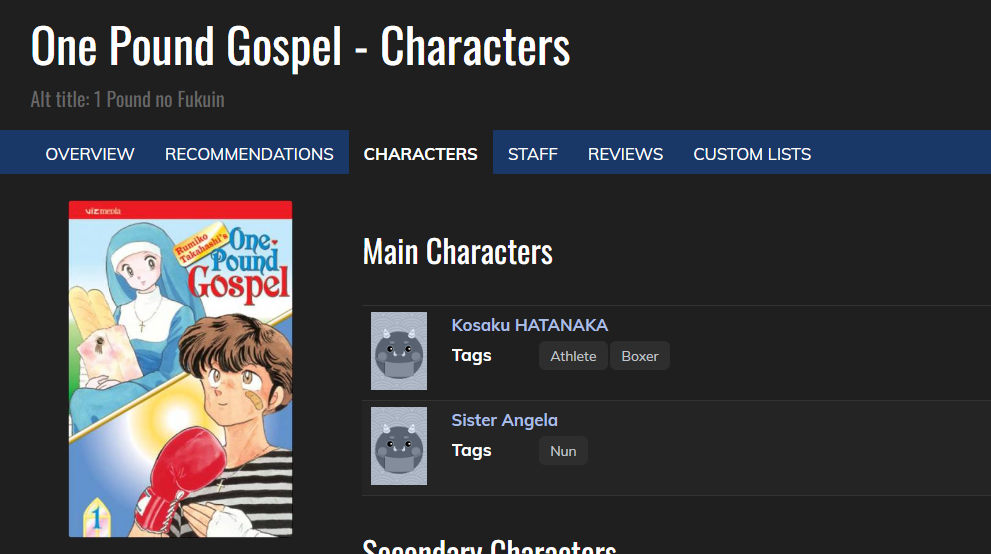The height and width of the screenshot is (554, 991).
Task: Select the Nun tag
Action: (563, 451)
